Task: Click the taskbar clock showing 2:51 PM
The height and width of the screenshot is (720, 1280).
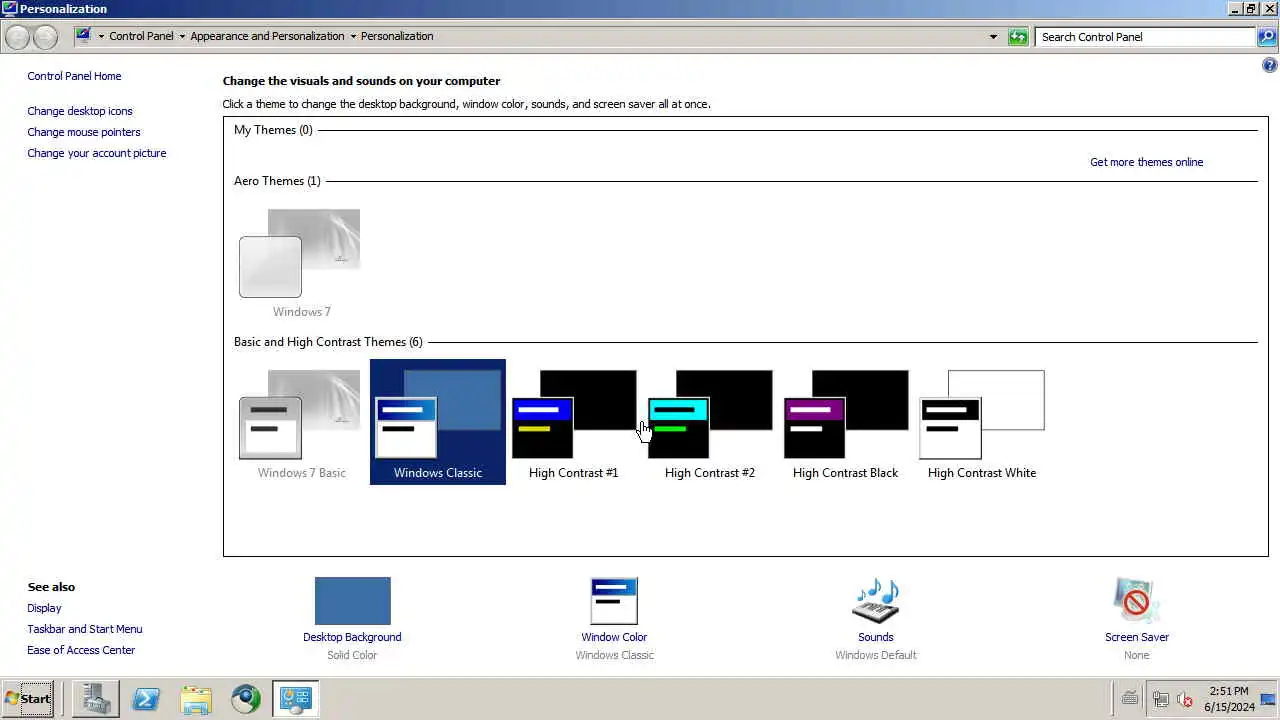Action: click(1229, 699)
